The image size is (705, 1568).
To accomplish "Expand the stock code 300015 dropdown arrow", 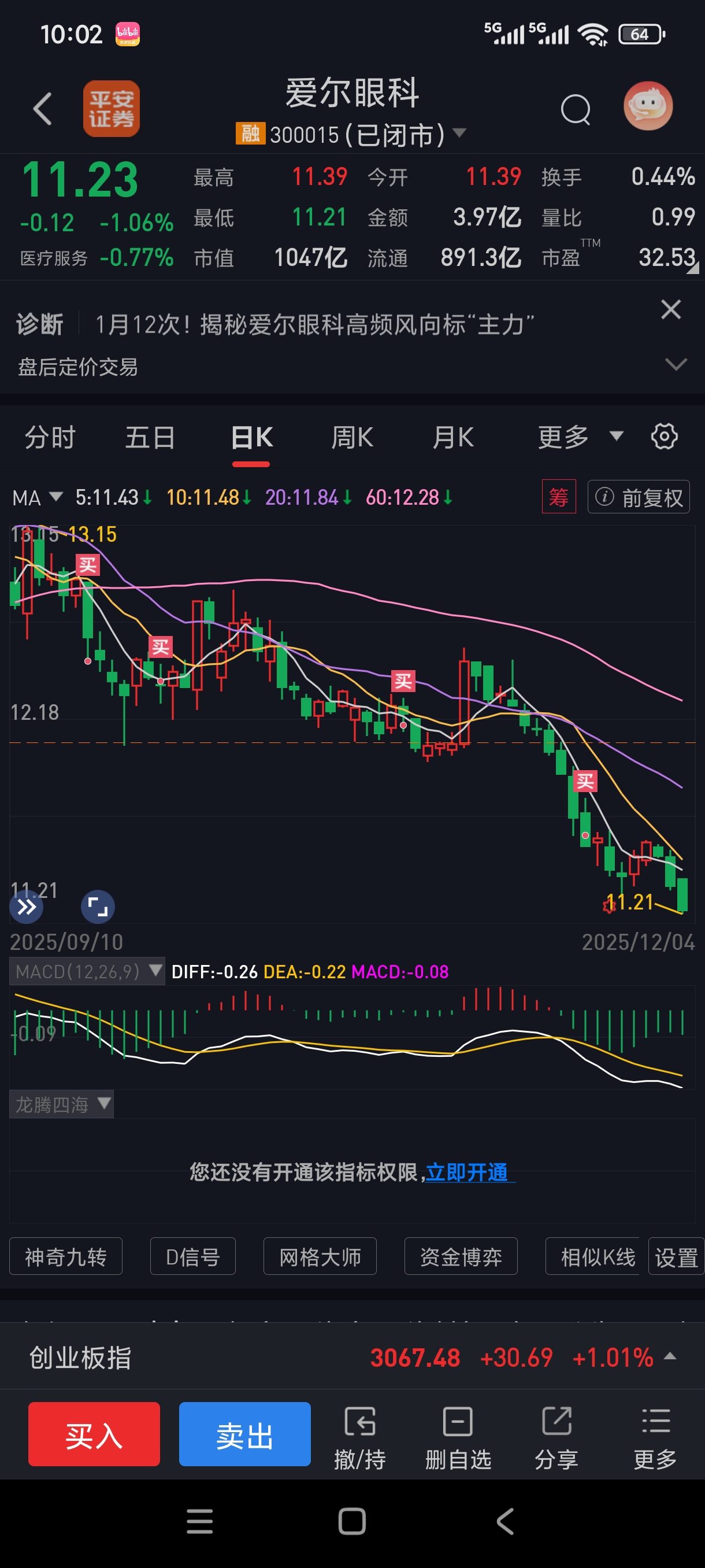I will [459, 133].
